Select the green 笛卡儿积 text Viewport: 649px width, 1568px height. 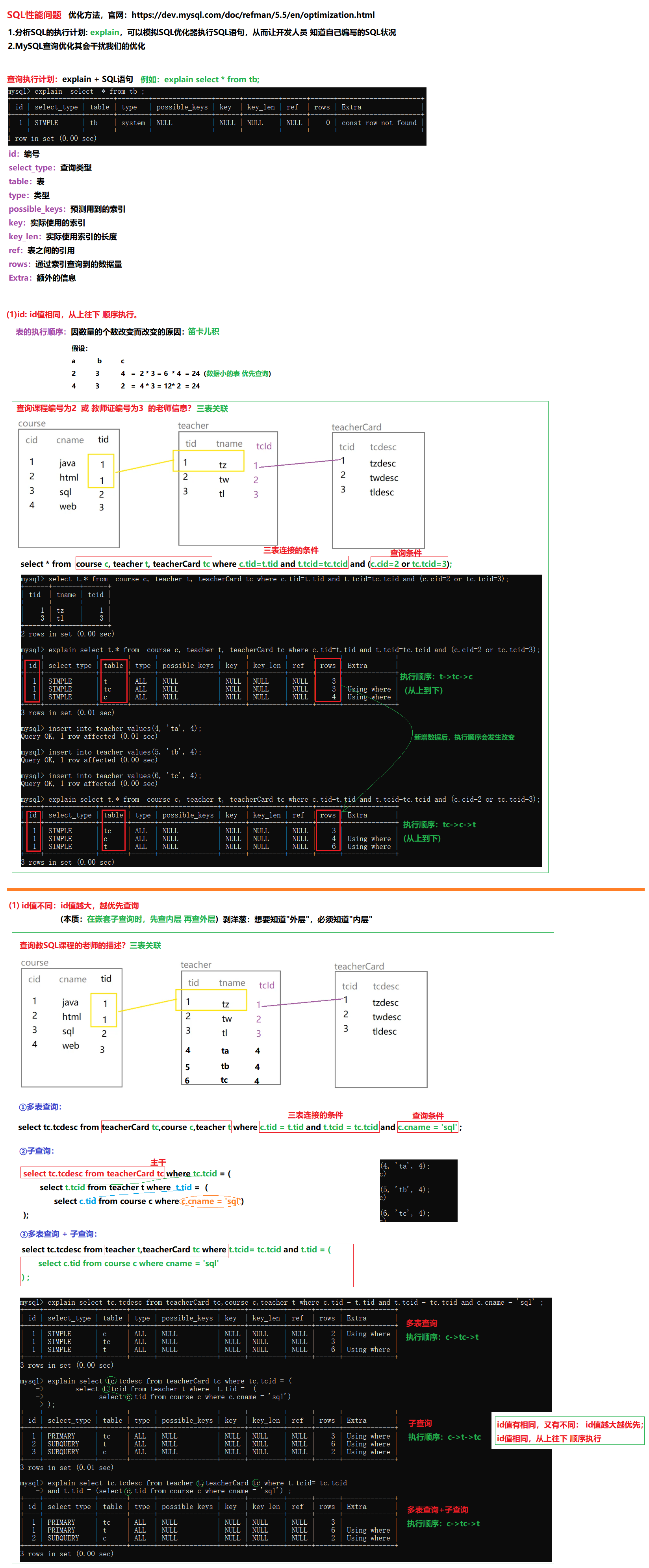point(203,332)
